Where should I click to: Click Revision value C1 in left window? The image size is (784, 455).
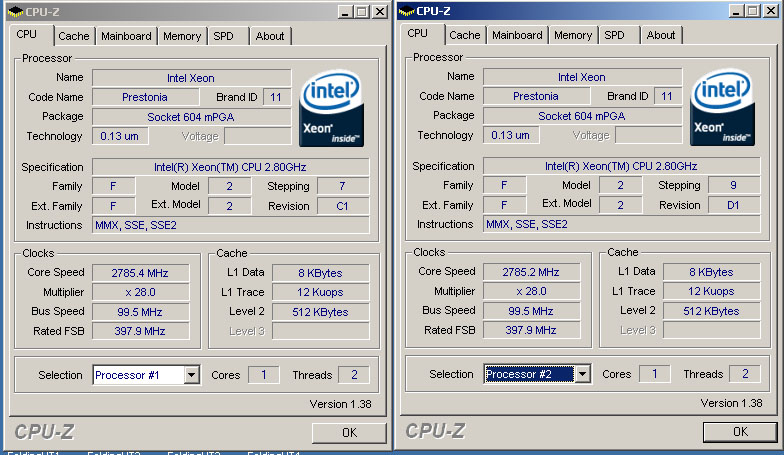(343, 206)
